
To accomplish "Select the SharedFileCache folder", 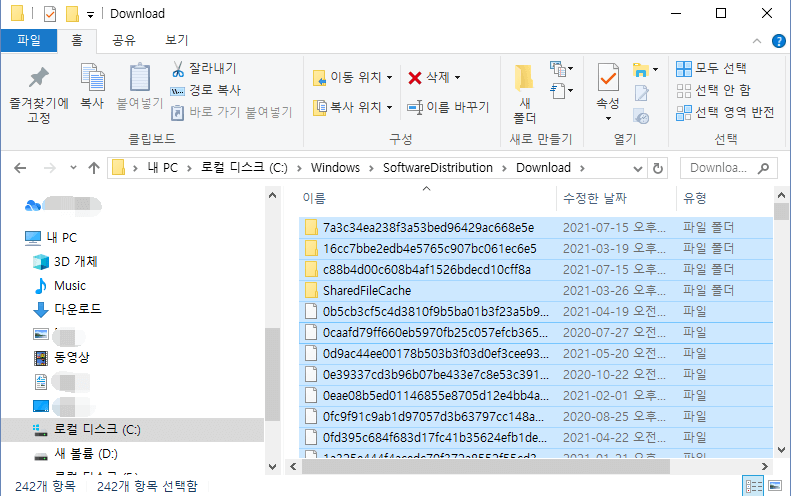I will (536, 291).
